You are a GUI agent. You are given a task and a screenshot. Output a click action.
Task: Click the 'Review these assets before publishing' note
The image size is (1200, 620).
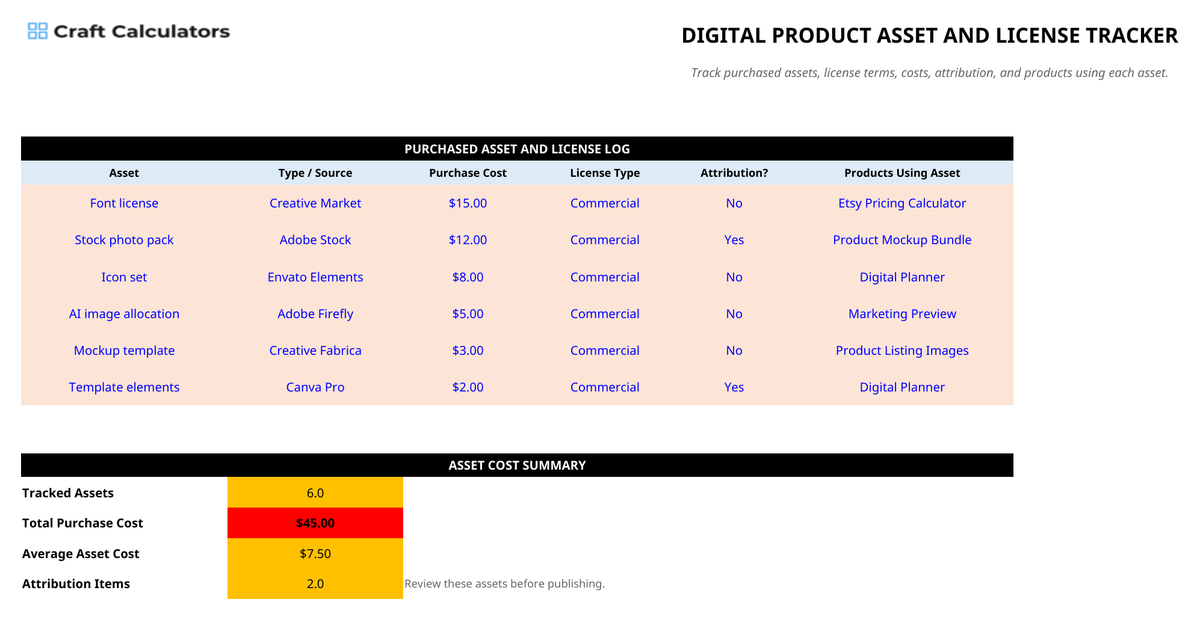pos(505,584)
